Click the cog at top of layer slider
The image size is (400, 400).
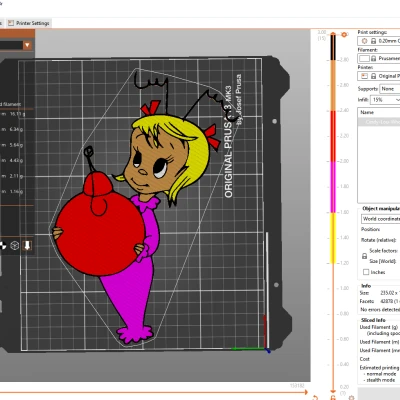pyautogui.click(x=344, y=34)
